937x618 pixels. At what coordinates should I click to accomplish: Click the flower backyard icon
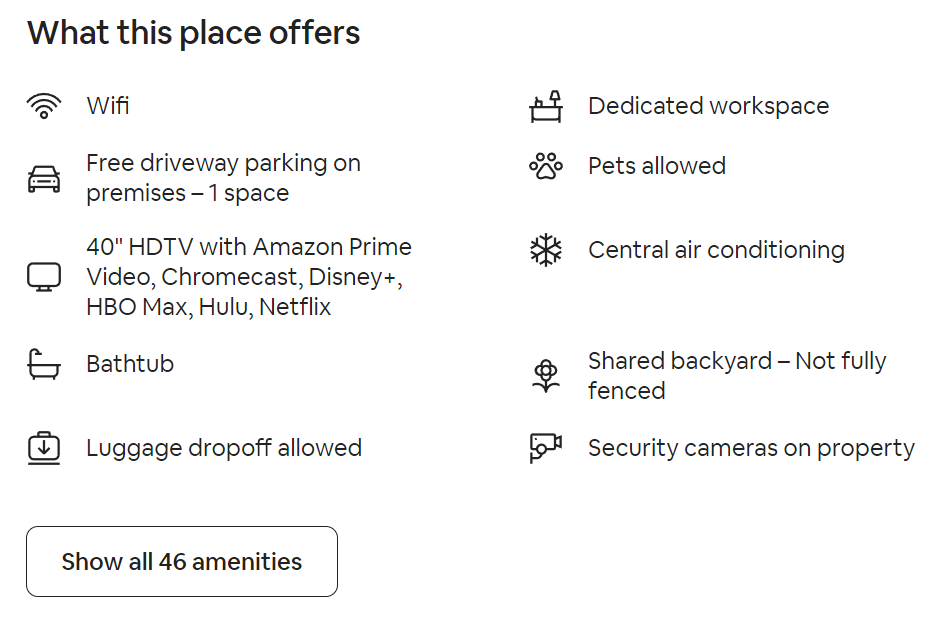point(546,376)
